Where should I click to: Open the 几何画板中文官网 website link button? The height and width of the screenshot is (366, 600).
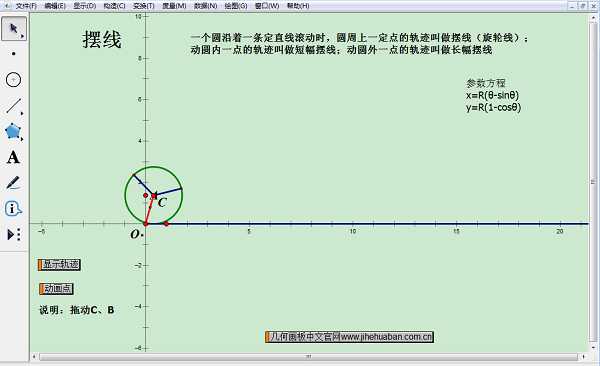(349, 337)
